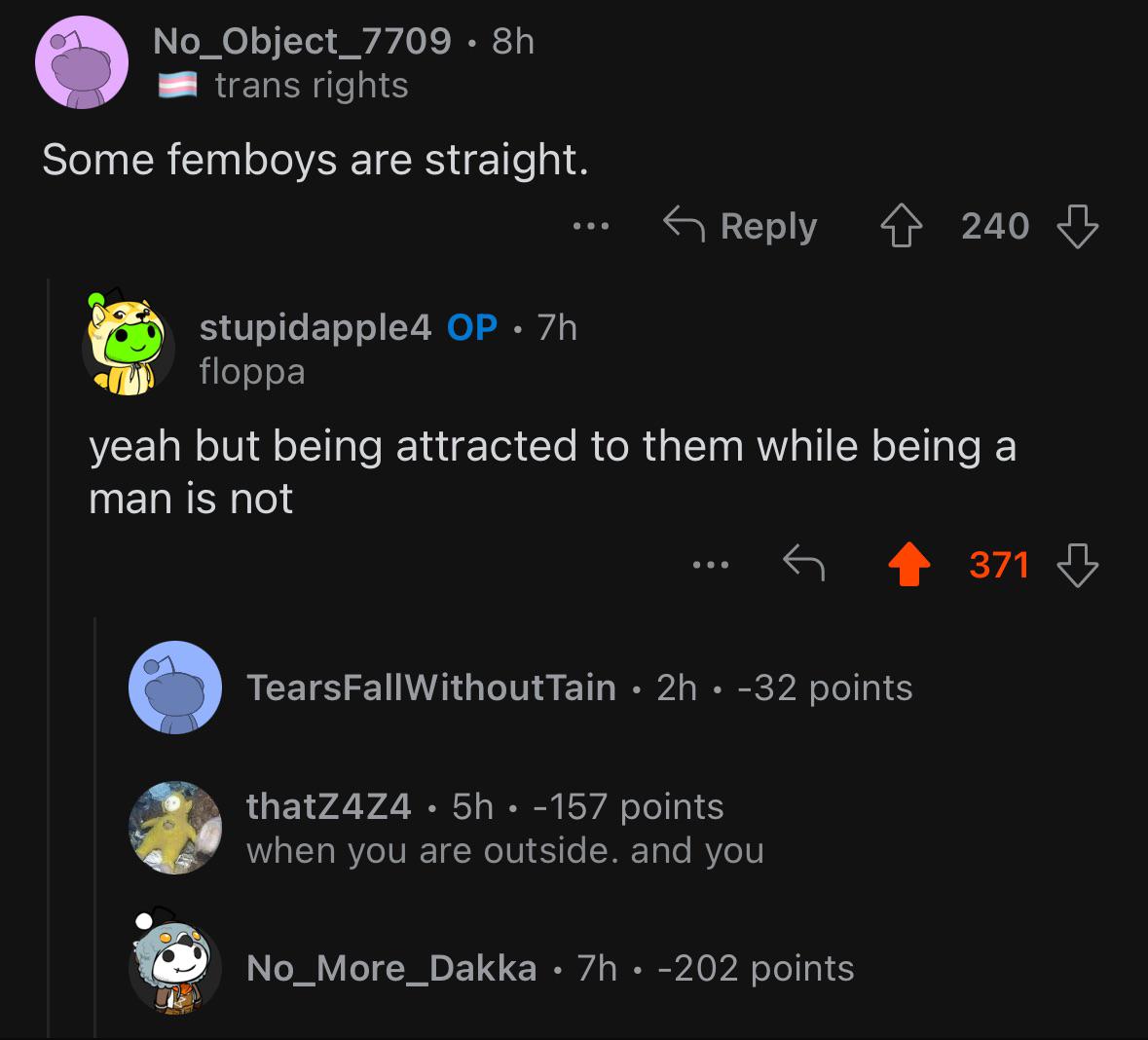Tap the 240 vote score
1148x1040 pixels.
coord(994,227)
